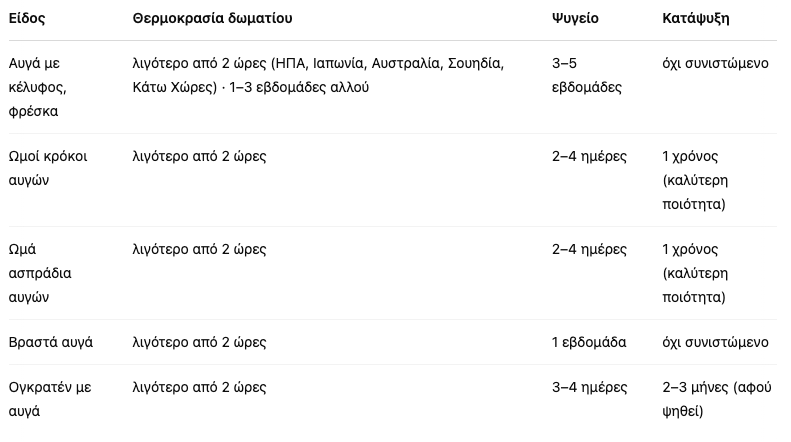Click the Είδος column header
Screen dimensions: 791x442
tap(27, 19)
